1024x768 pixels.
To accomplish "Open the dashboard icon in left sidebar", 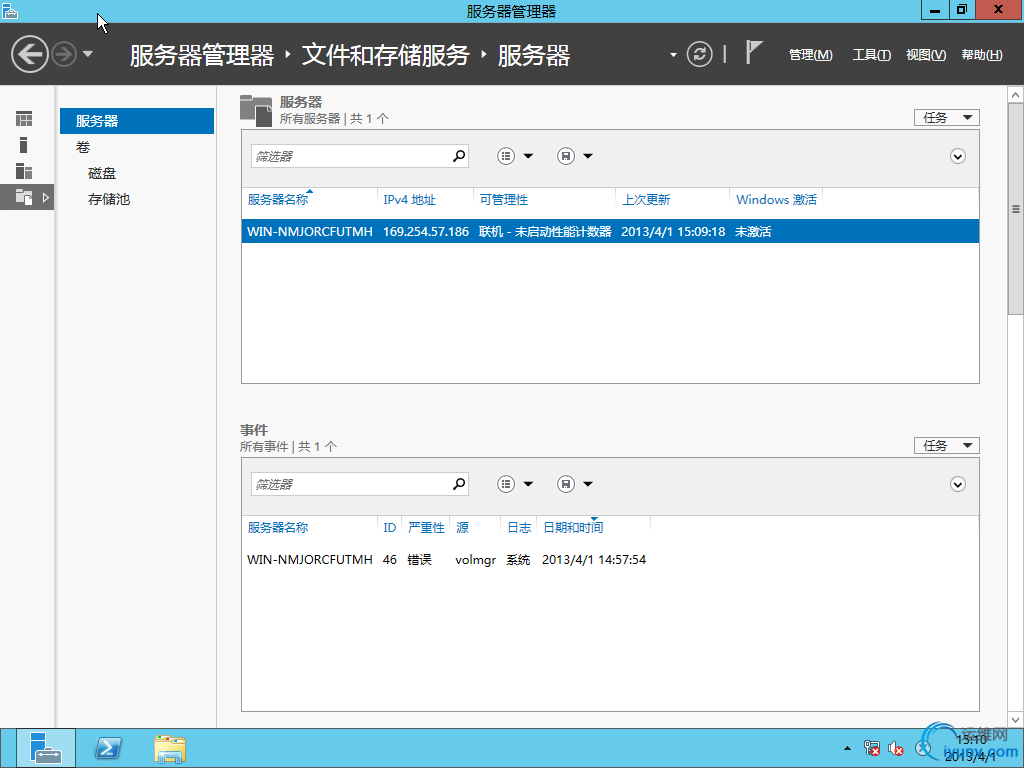I will (24, 119).
